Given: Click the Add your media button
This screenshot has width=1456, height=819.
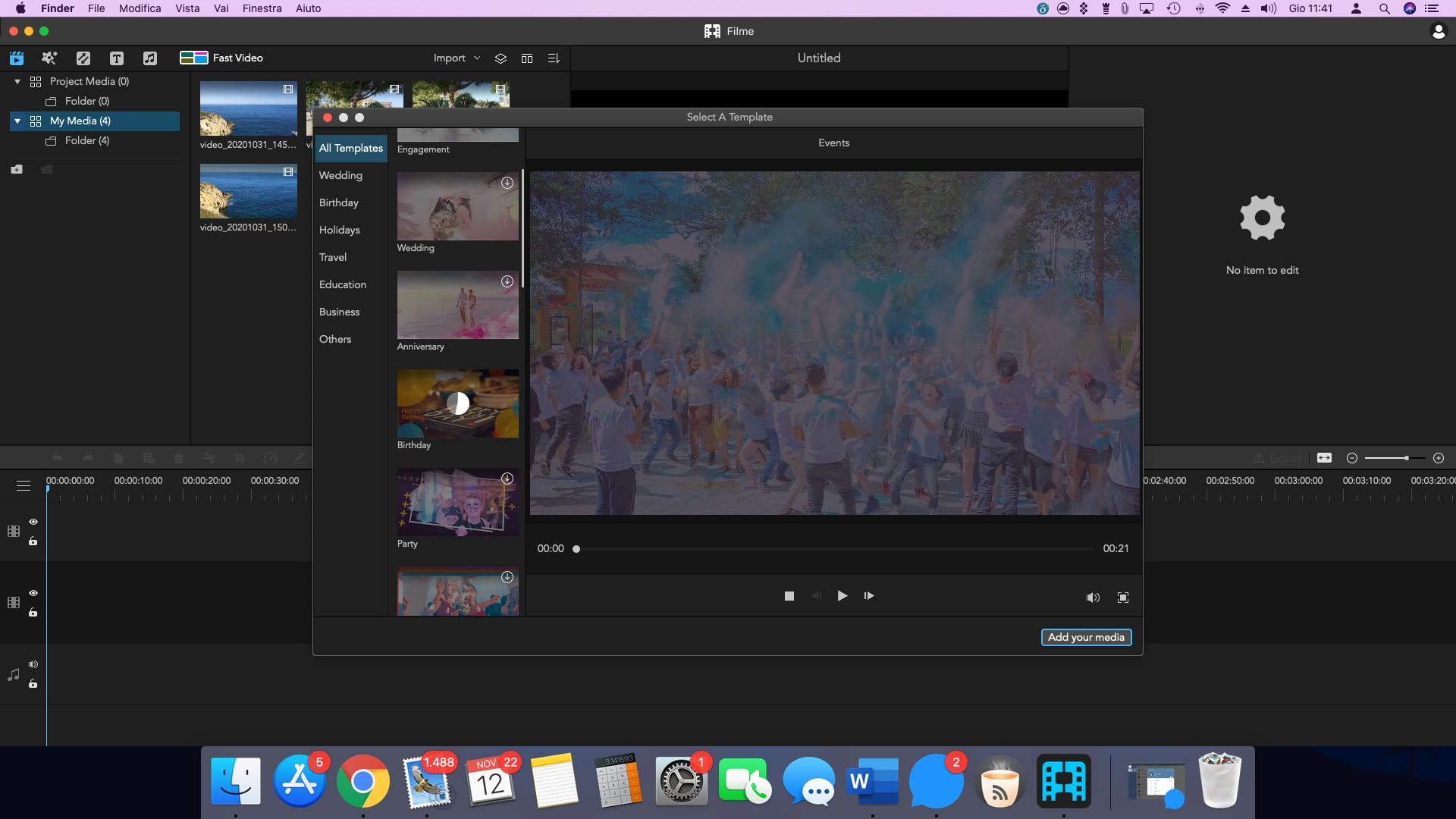Looking at the screenshot, I should pos(1086,637).
